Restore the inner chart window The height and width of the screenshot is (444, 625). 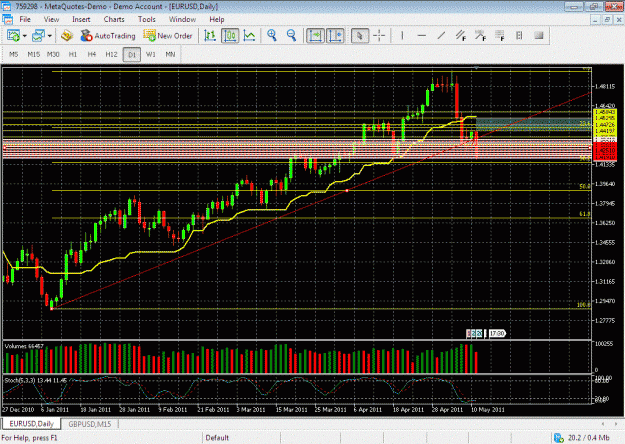tap(607, 19)
